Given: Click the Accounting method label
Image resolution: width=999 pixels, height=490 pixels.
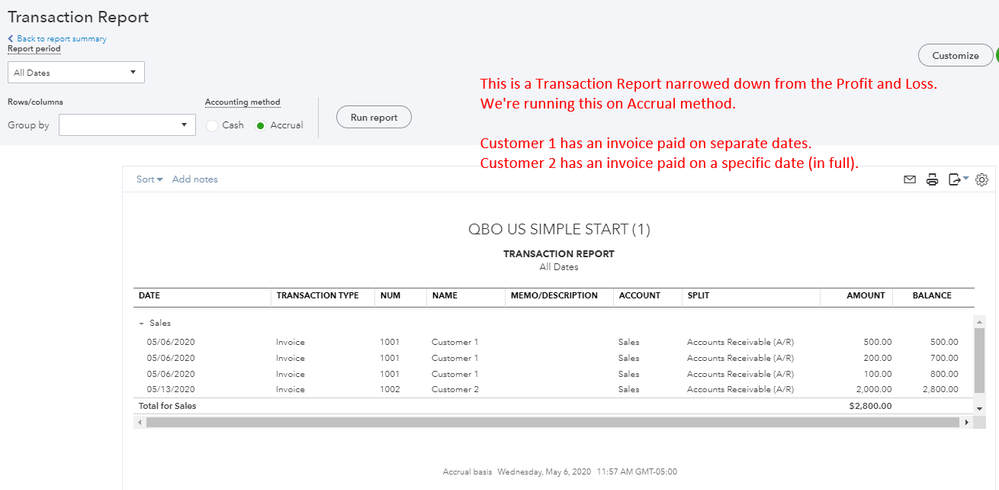Looking at the screenshot, I should pos(243,102).
